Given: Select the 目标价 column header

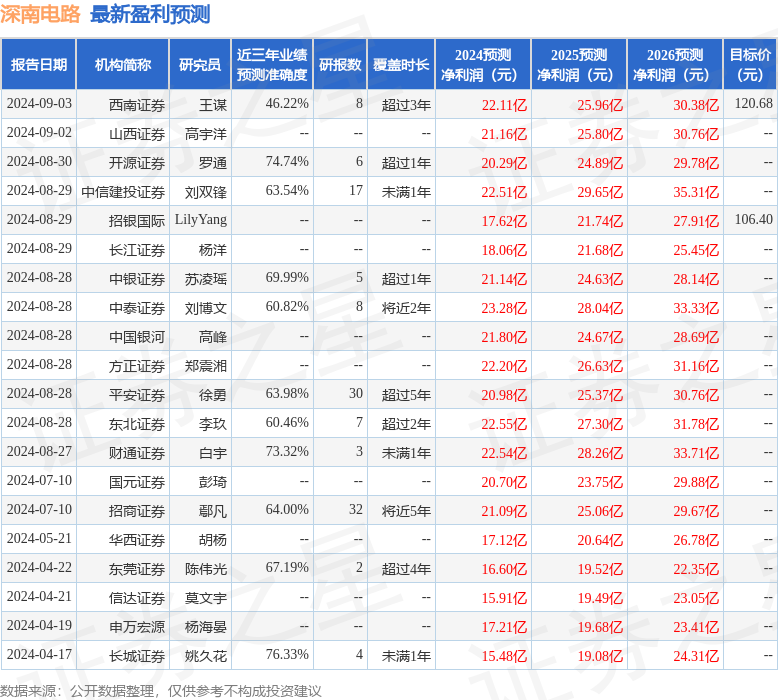Looking at the screenshot, I should click(x=750, y=64).
